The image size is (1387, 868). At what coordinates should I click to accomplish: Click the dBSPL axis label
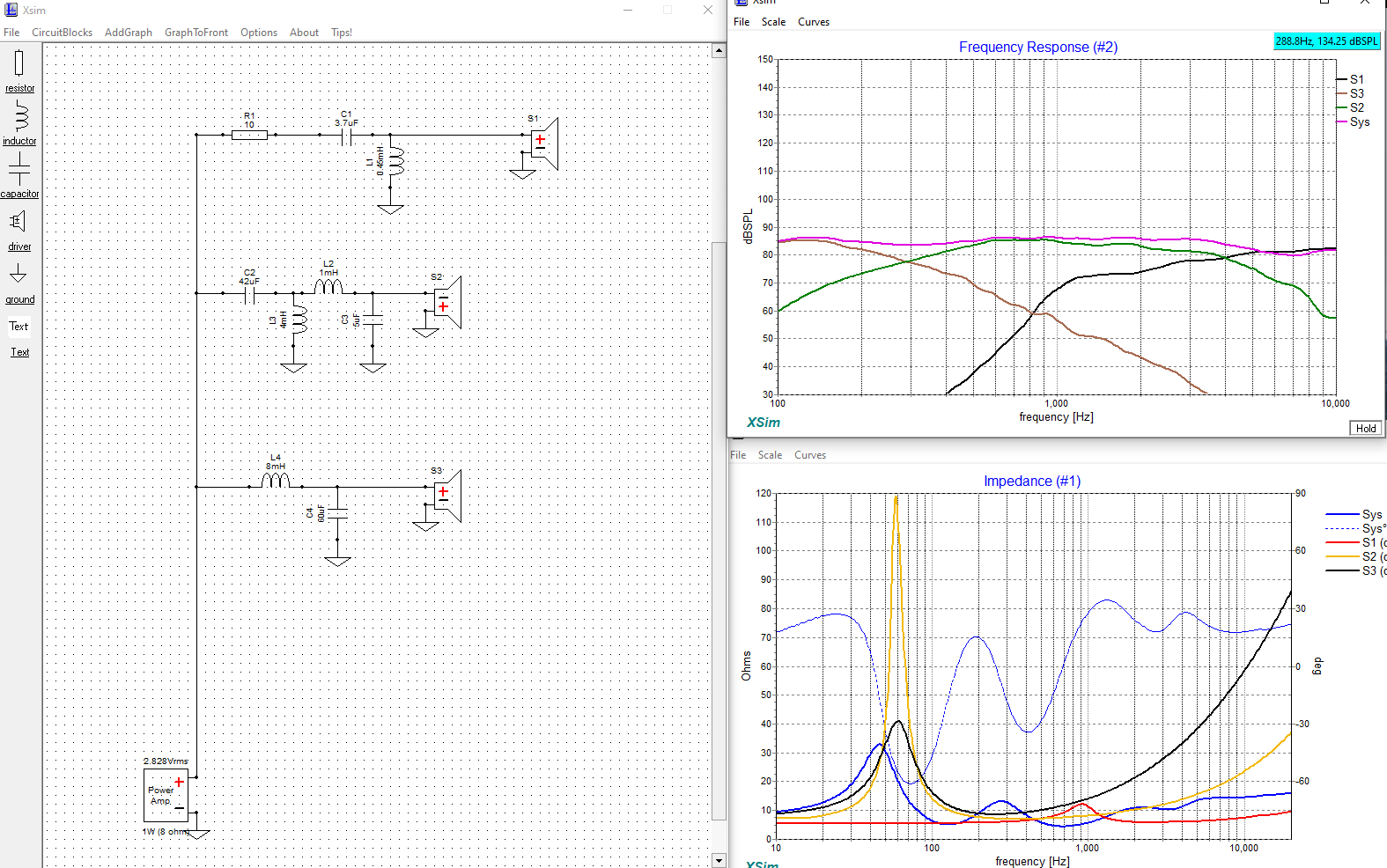coord(748,227)
